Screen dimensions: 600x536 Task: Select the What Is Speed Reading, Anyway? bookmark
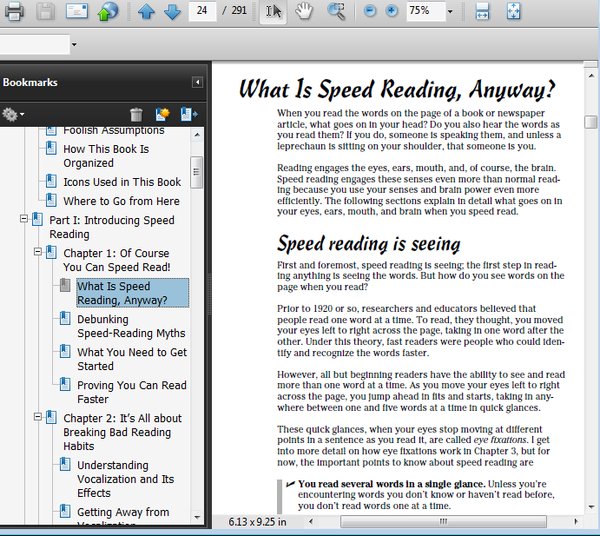coord(132,293)
